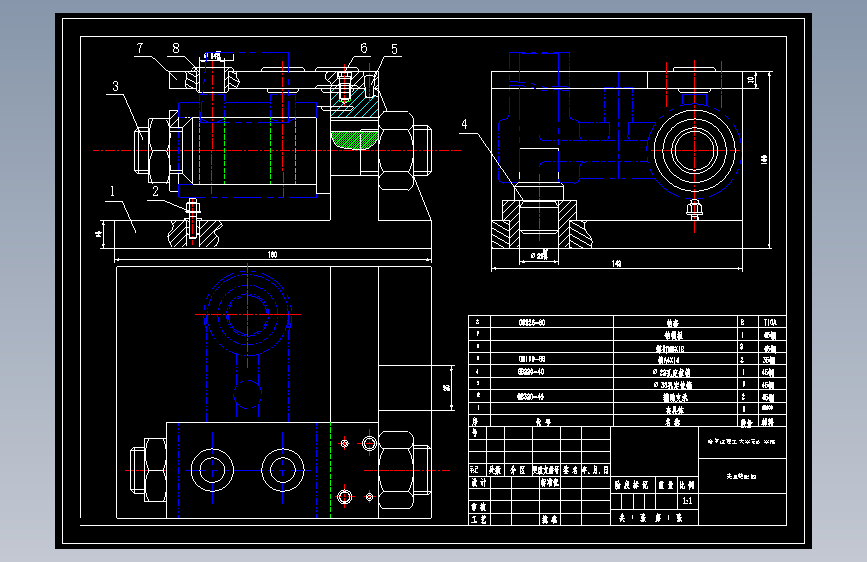Click the 比例 header cell
The image size is (867, 562).
(687, 485)
